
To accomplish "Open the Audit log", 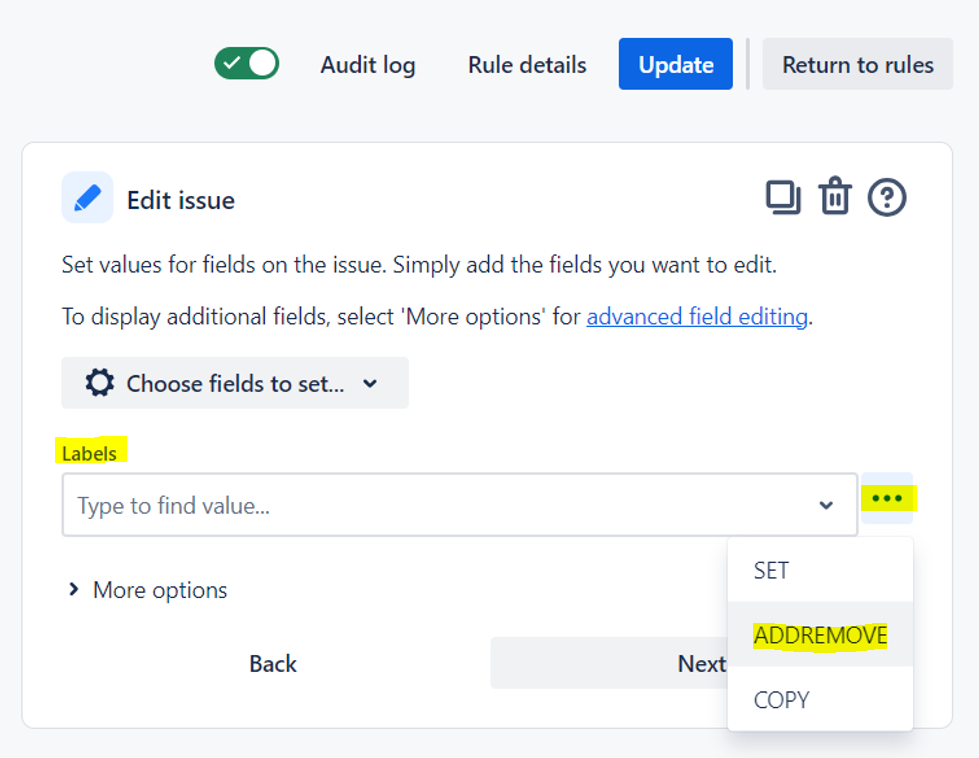I will point(368,65).
